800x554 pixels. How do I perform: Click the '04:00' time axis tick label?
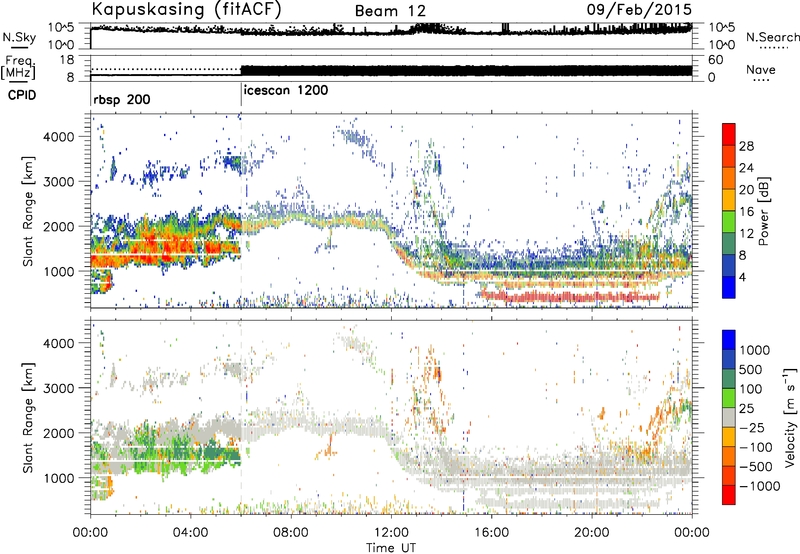pos(190,533)
